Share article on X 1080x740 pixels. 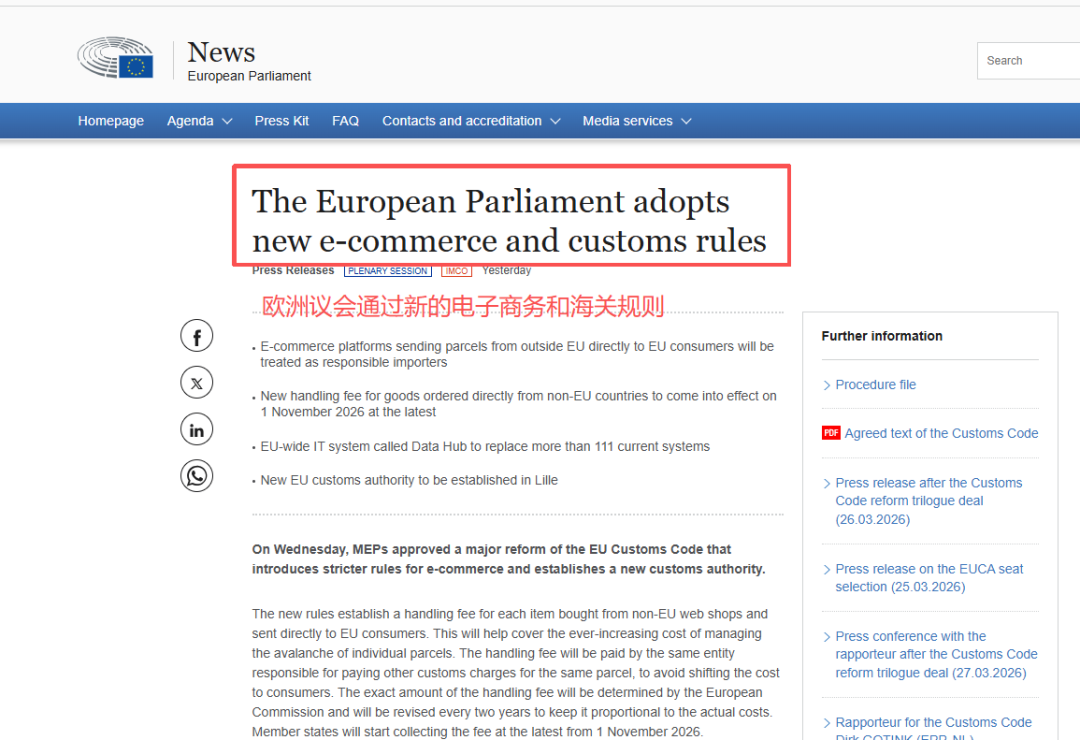[x=197, y=383]
